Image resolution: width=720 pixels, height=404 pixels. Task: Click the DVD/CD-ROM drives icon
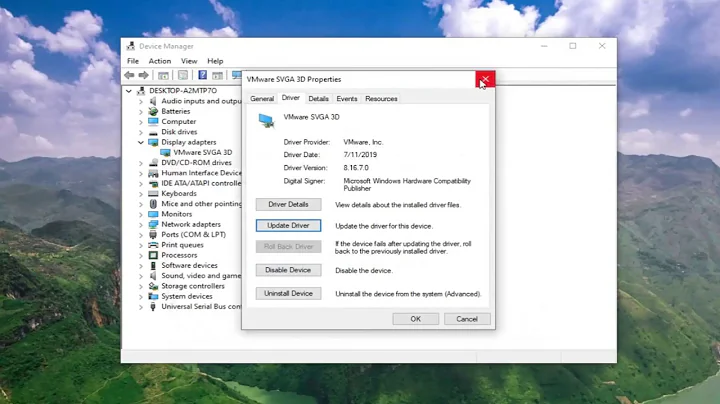coord(153,163)
